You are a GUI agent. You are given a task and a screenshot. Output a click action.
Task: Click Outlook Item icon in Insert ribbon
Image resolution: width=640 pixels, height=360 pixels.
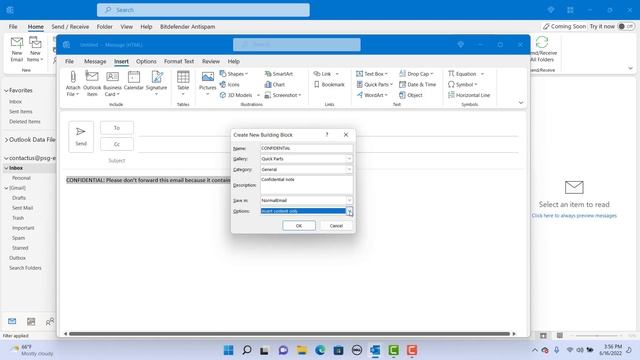tap(92, 84)
